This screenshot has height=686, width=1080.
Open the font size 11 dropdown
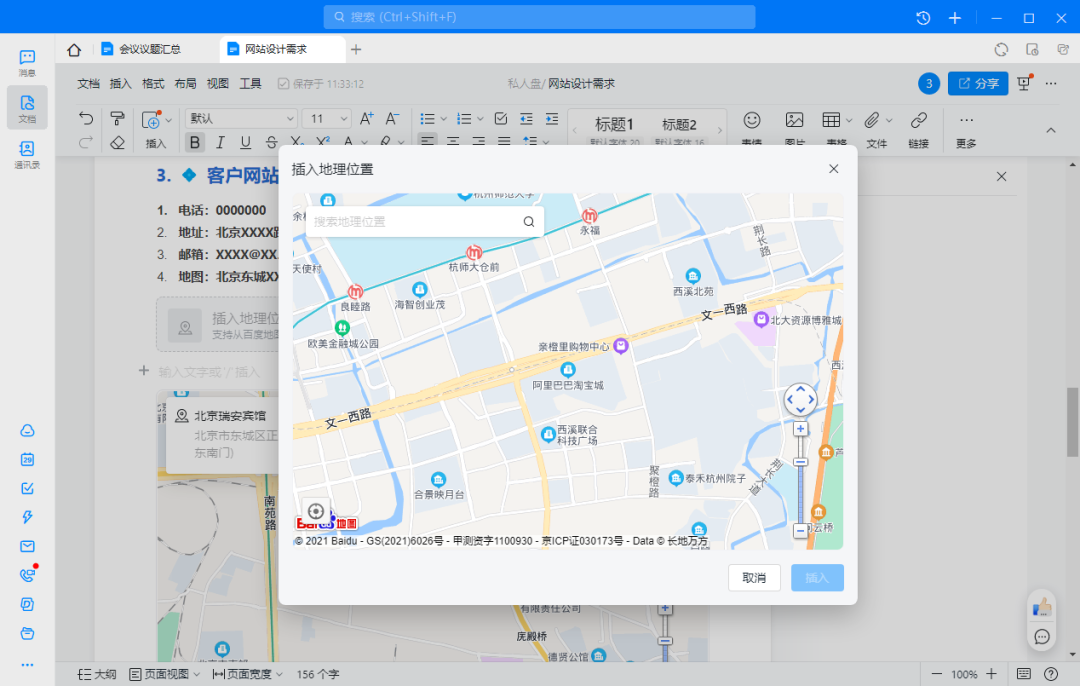[x=326, y=119]
